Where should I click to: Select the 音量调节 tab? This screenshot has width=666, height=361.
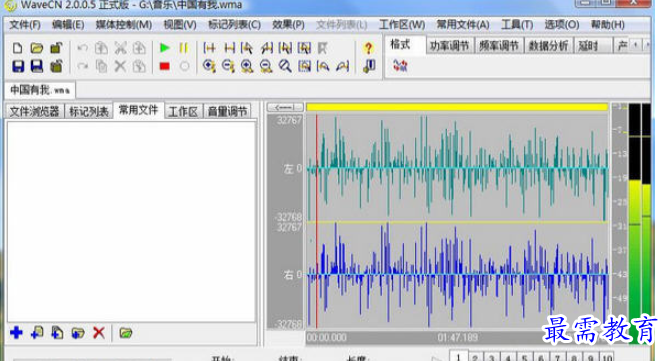[x=227, y=111]
